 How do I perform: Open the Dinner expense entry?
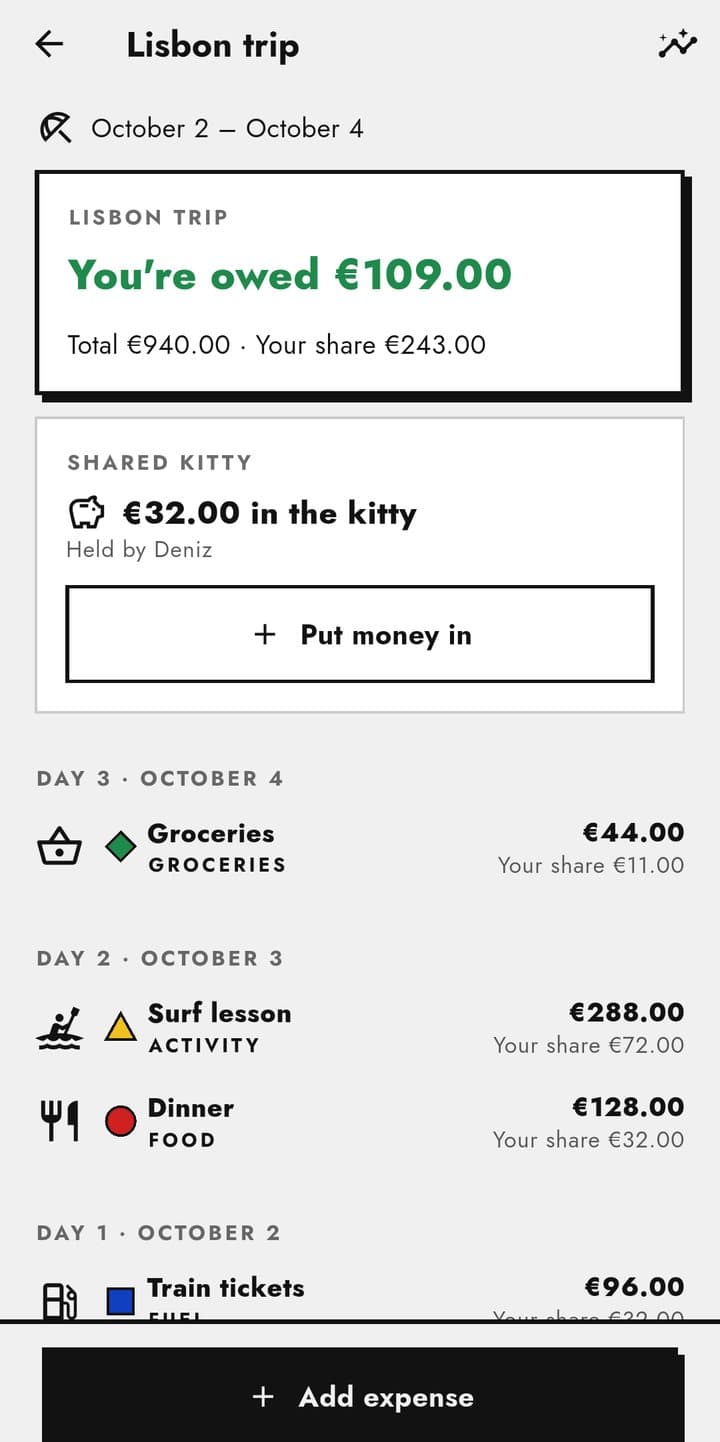360,1122
